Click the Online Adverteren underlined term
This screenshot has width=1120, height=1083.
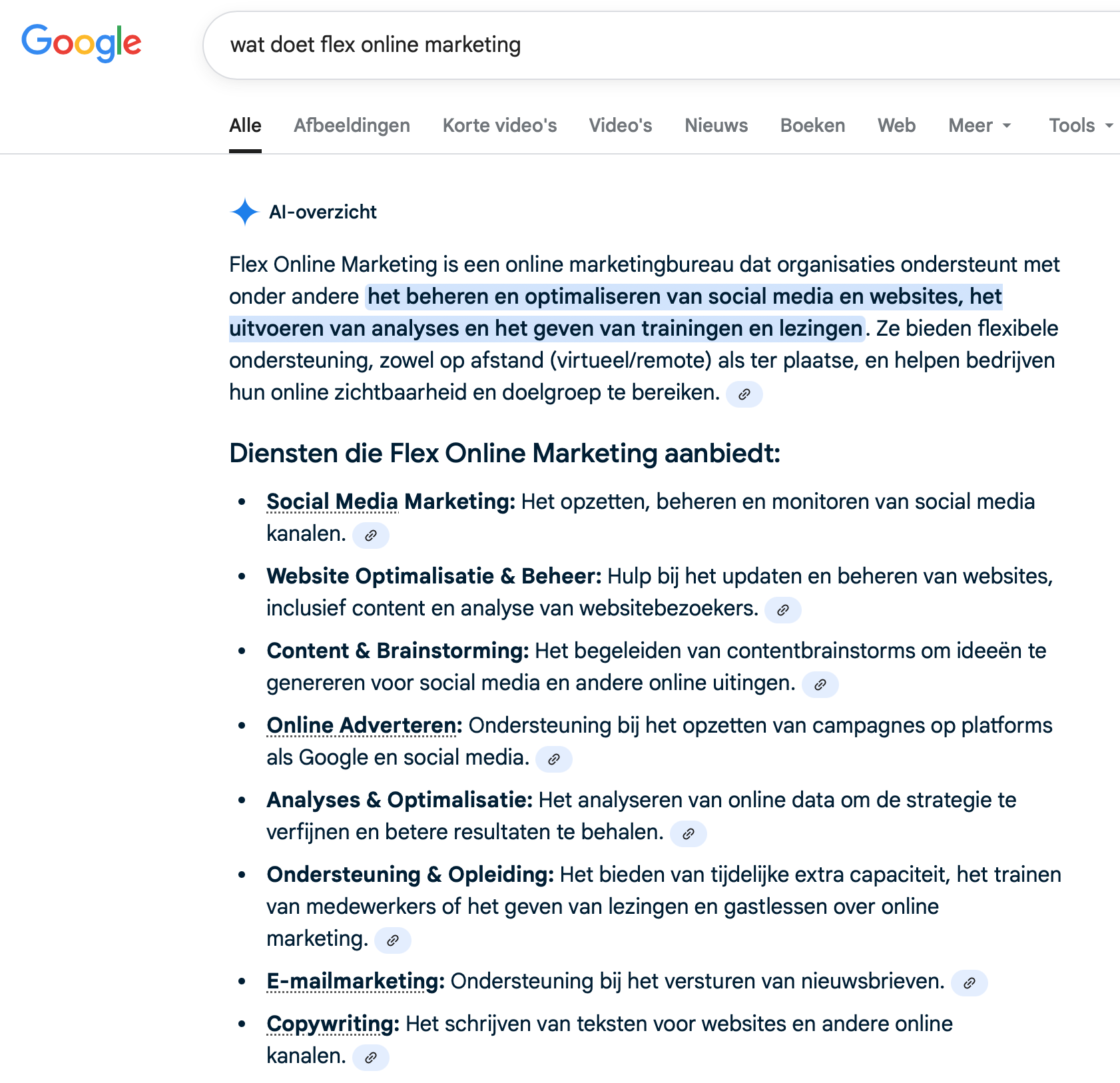(364, 725)
